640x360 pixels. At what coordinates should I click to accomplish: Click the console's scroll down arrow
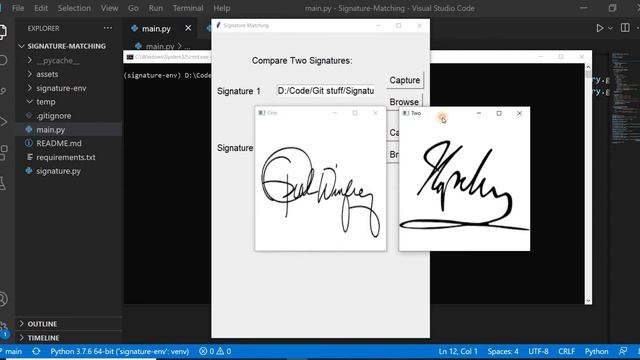pos(588,300)
